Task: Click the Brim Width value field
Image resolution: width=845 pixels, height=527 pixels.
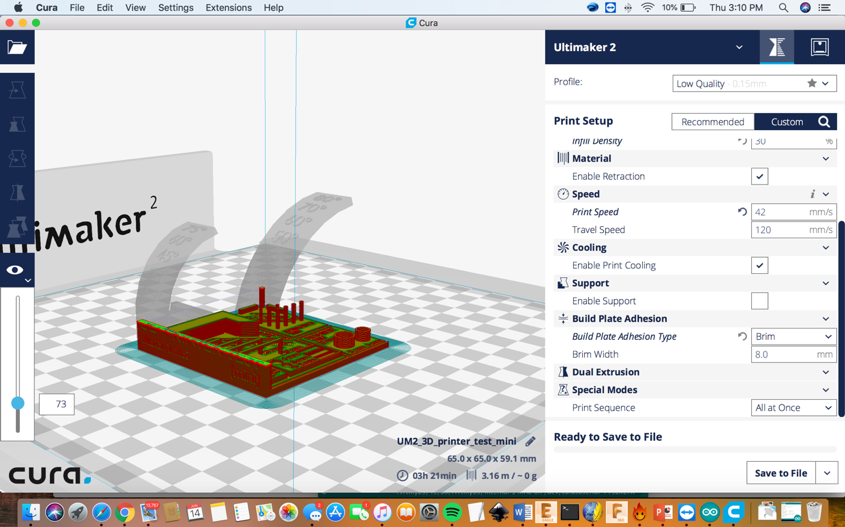Action: pyautogui.click(x=793, y=354)
